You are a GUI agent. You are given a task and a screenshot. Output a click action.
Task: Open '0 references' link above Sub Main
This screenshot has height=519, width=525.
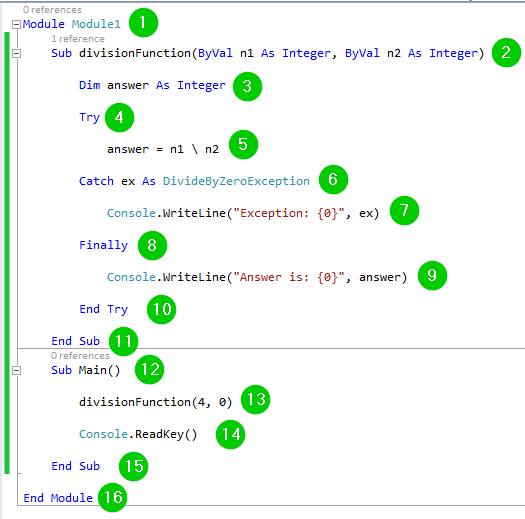[x=80, y=356]
